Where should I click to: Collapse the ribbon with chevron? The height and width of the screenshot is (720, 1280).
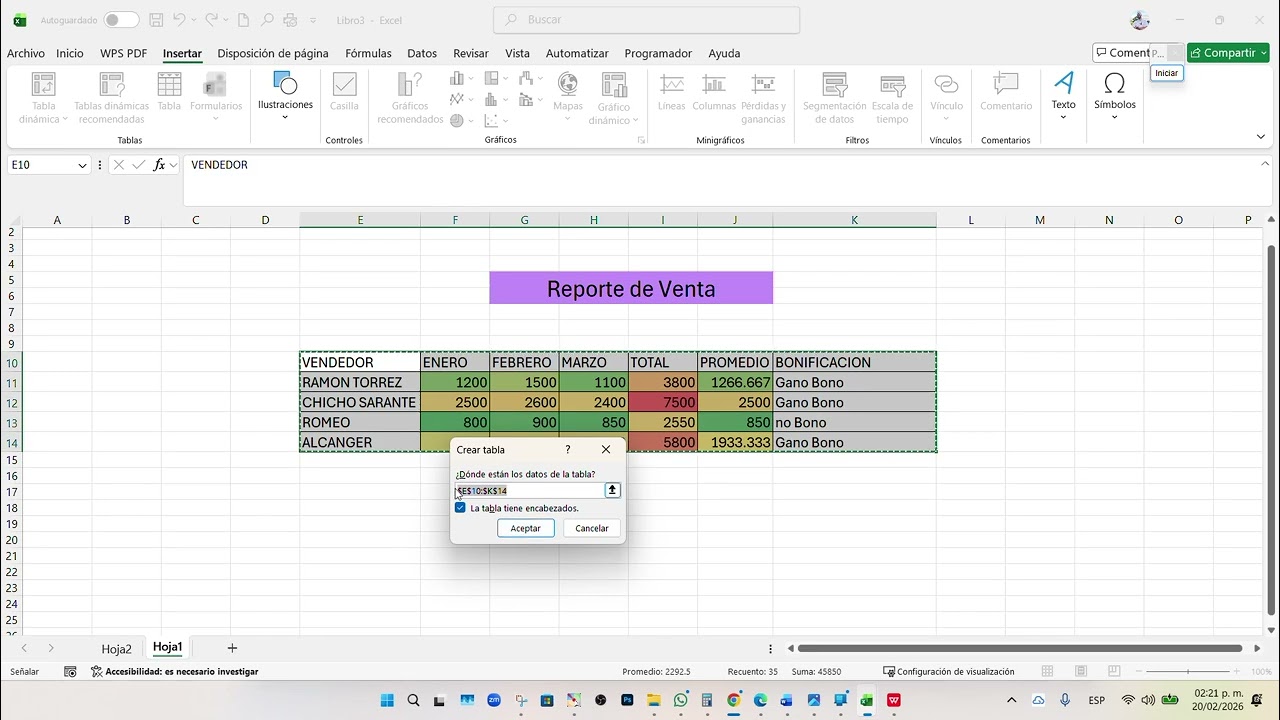click(1260, 138)
